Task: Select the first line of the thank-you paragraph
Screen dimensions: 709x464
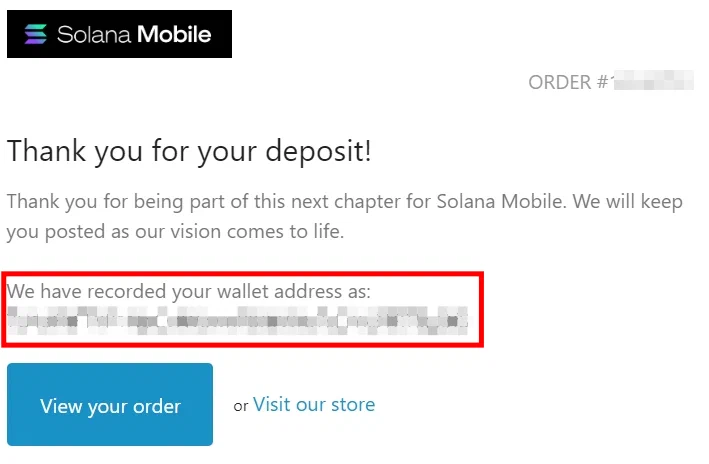Action: pos(344,201)
